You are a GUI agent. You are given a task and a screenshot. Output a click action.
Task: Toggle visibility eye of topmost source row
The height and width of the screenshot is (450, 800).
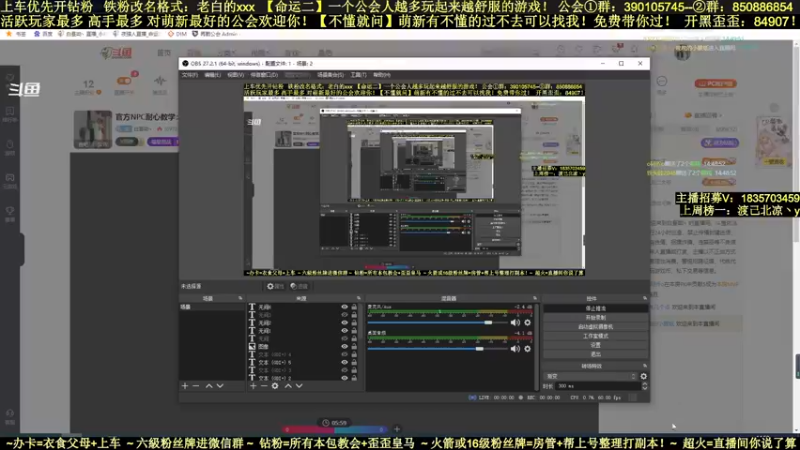pyautogui.click(x=344, y=307)
